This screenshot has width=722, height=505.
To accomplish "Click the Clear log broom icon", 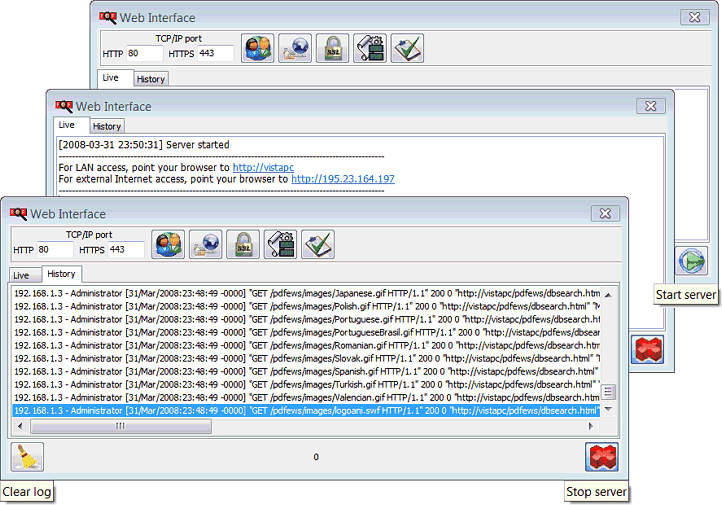I will click(27, 458).
